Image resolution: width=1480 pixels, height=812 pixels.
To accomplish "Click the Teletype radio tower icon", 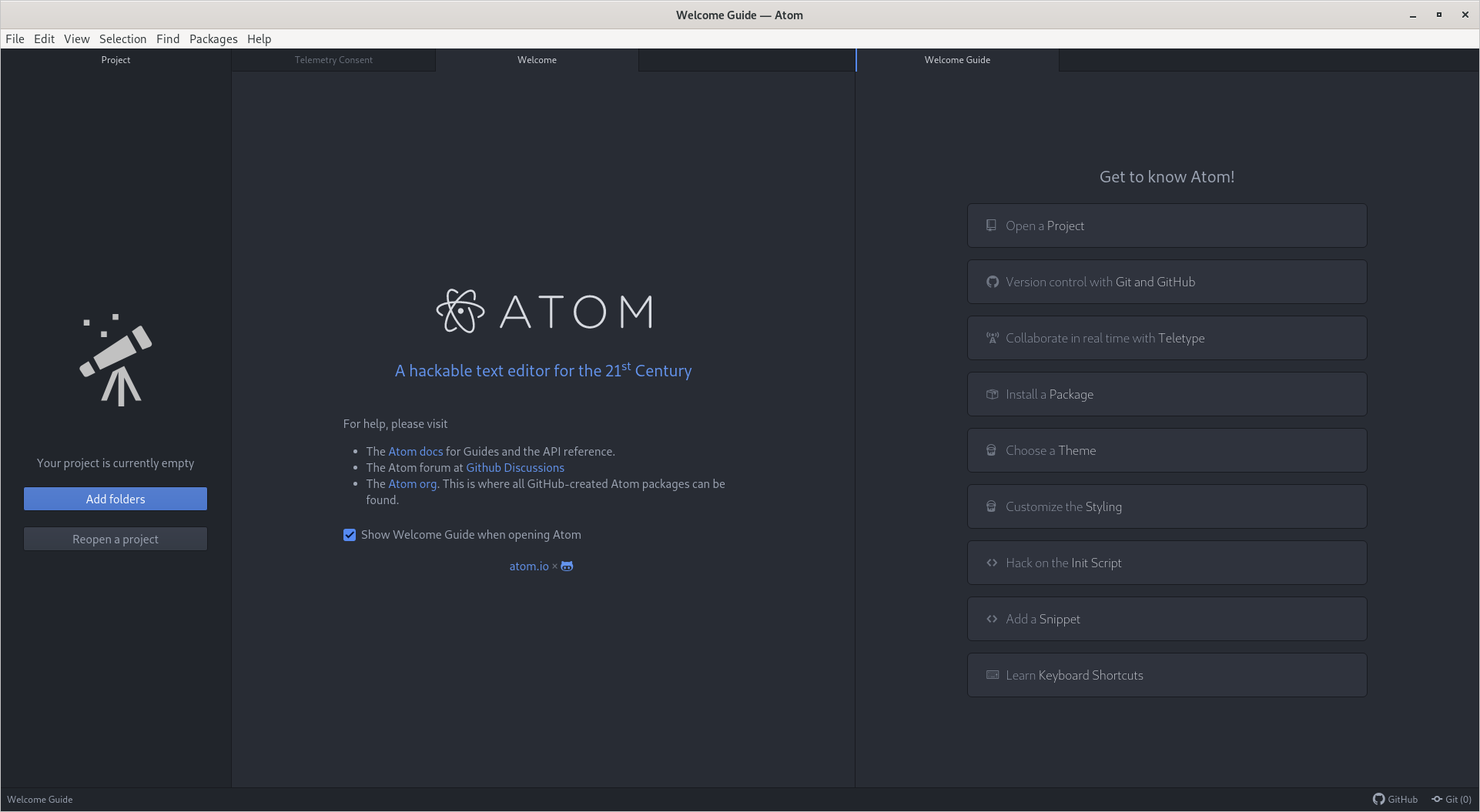I will [993, 338].
